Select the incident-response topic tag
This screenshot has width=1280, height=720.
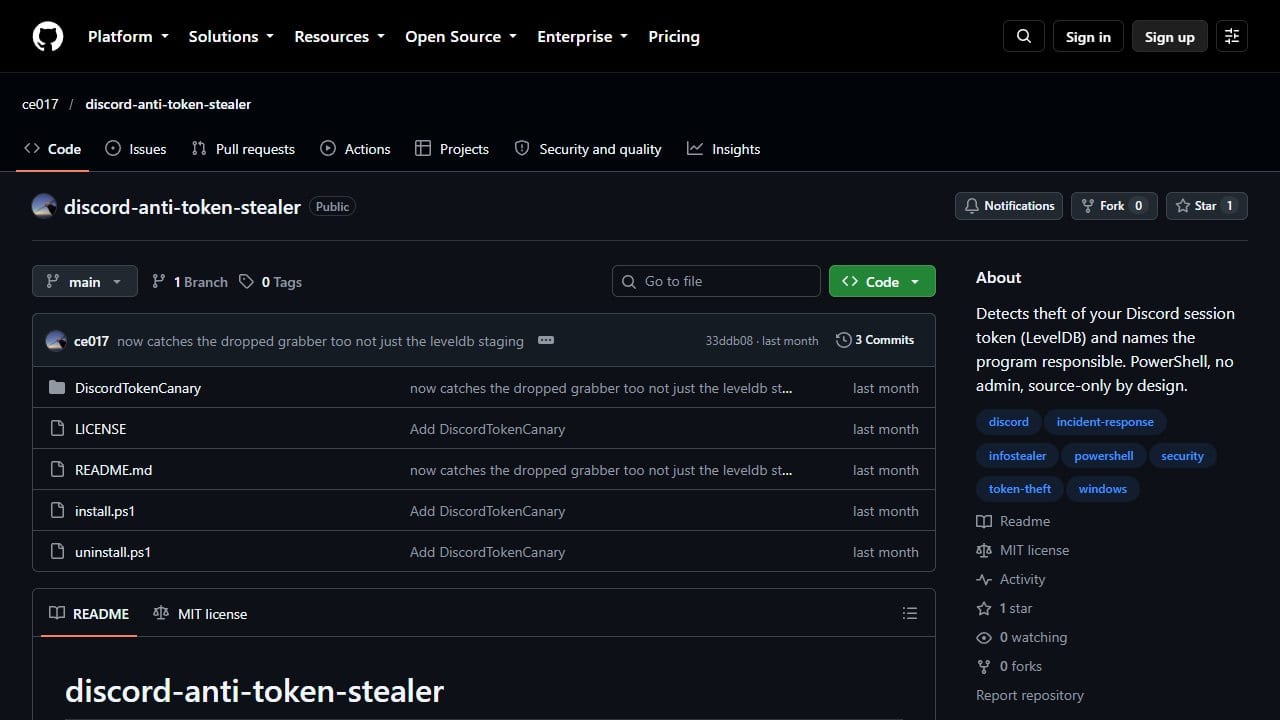click(x=1105, y=422)
